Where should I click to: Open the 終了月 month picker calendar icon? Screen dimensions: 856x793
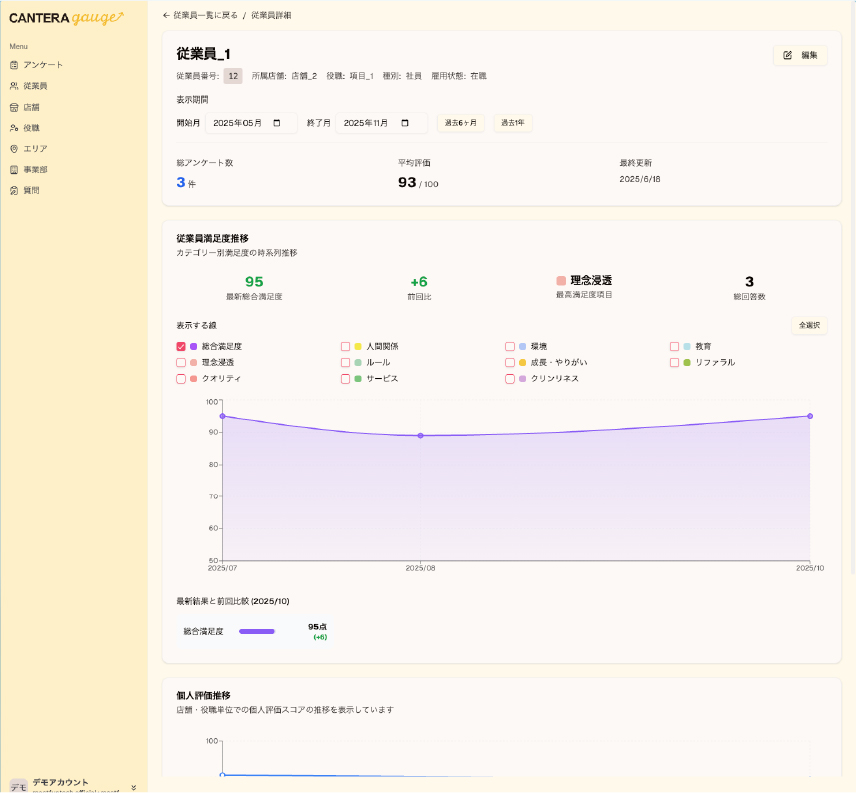click(405, 123)
